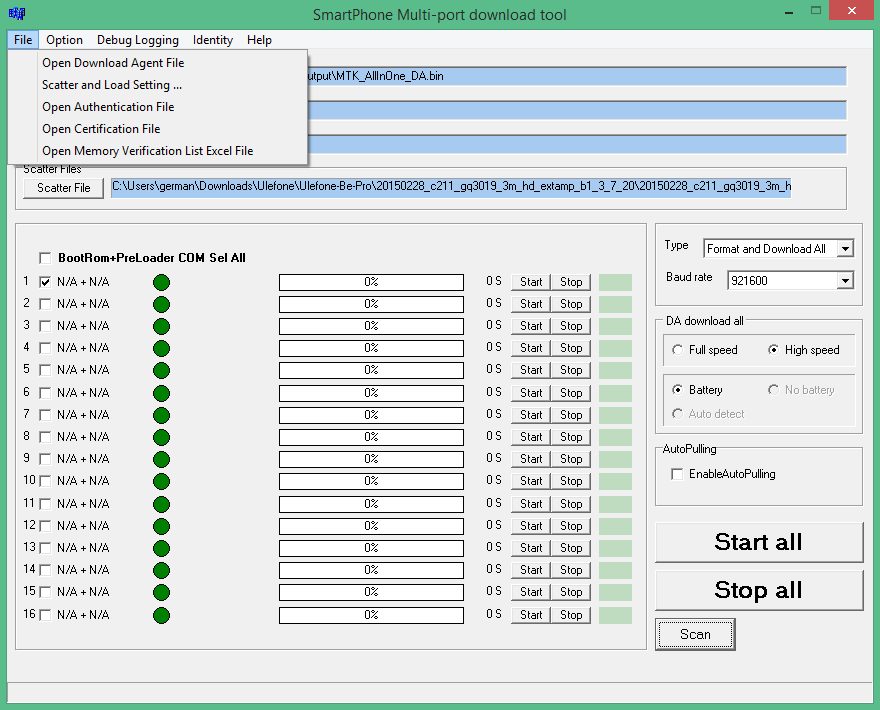This screenshot has height=710, width=880.
Task: Uncheck the port 1 checkbox
Action: pyautogui.click(x=45, y=282)
